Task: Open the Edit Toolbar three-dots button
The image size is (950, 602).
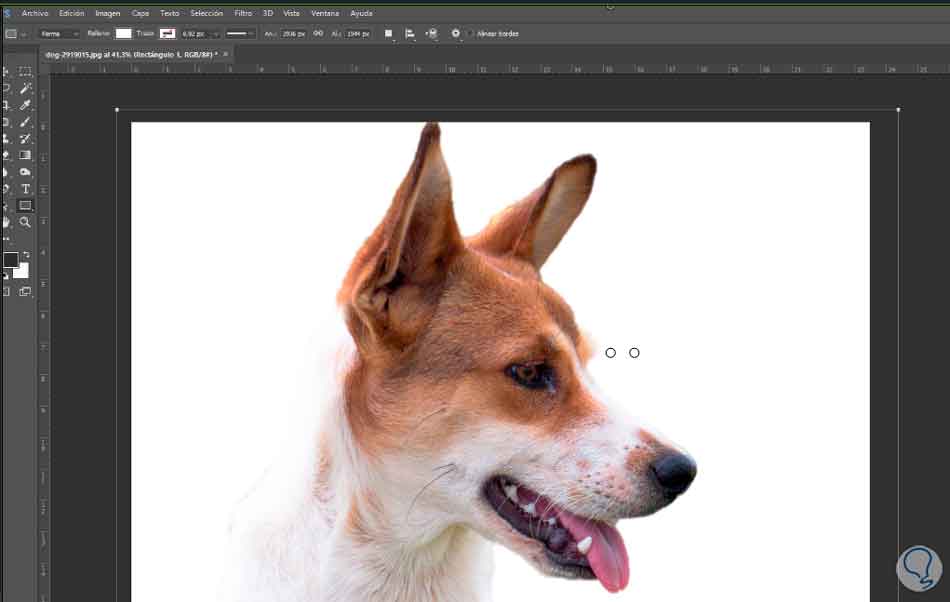Action: pos(6,239)
